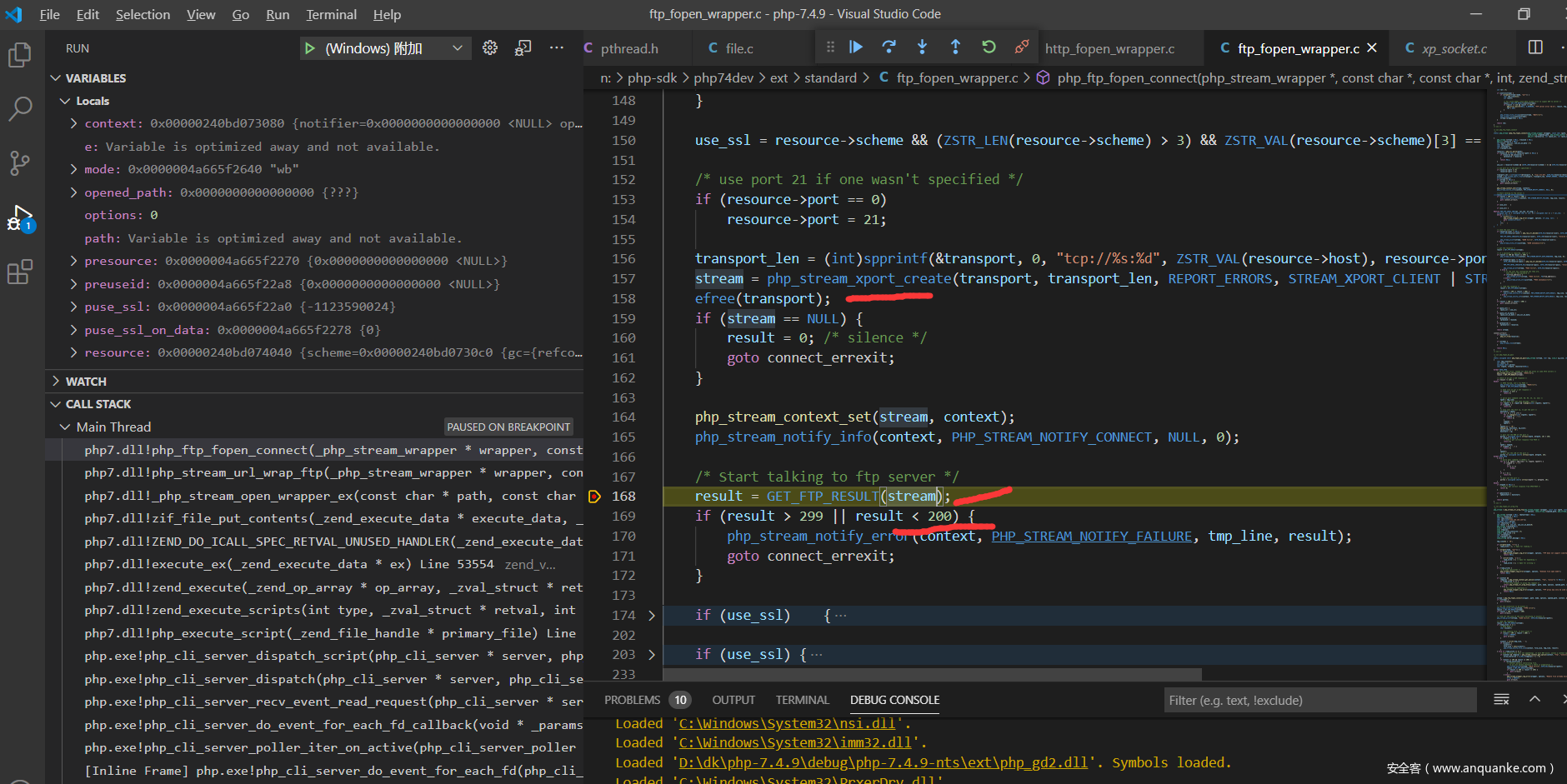Unfold the collapsed block at line 174

click(x=652, y=616)
